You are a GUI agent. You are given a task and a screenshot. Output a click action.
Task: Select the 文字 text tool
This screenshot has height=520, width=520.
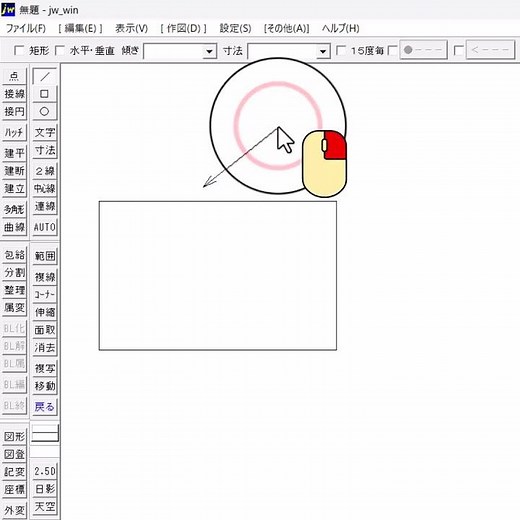pyautogui.click(x=45, y=133)
